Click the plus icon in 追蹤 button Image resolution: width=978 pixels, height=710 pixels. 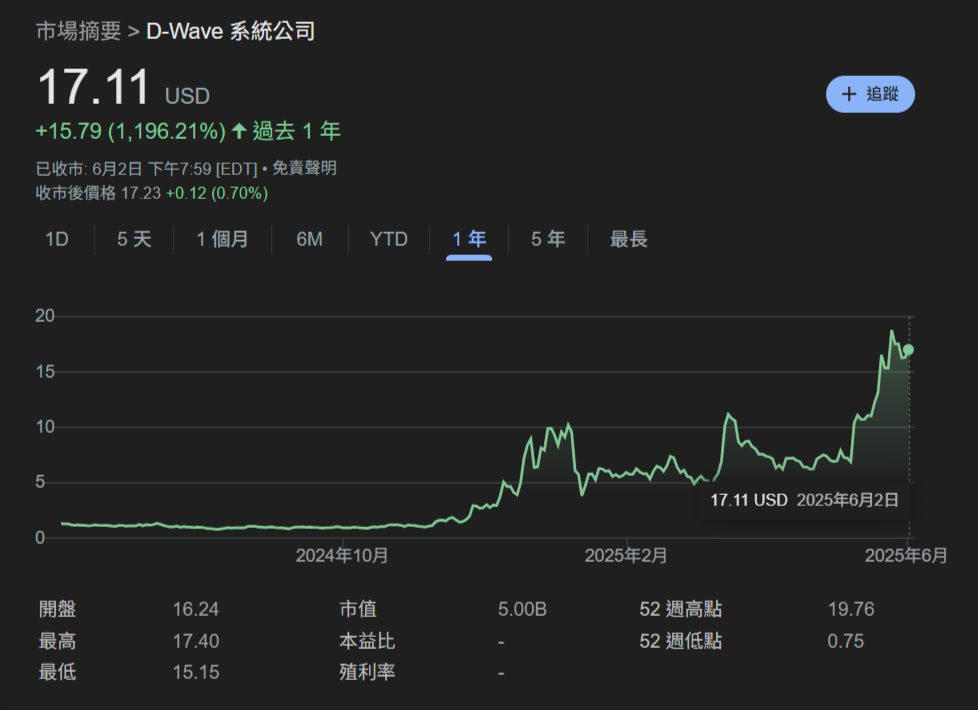pyautogui.click(x=849, y=94)
